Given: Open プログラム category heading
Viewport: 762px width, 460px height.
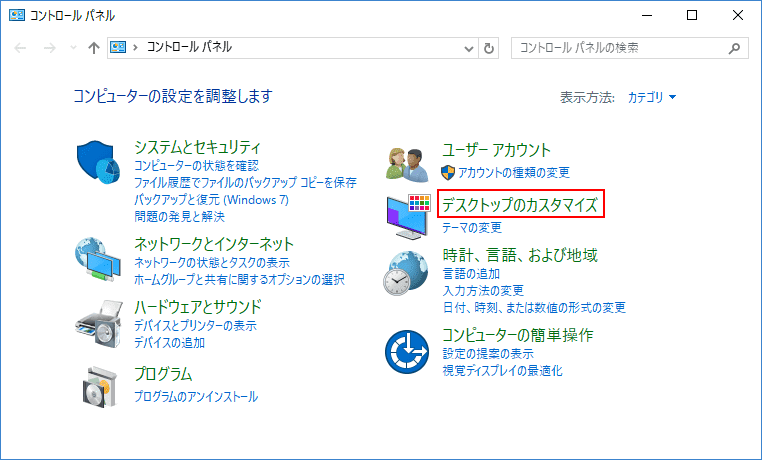Looking at the screenshot, I should click(163, 374).
